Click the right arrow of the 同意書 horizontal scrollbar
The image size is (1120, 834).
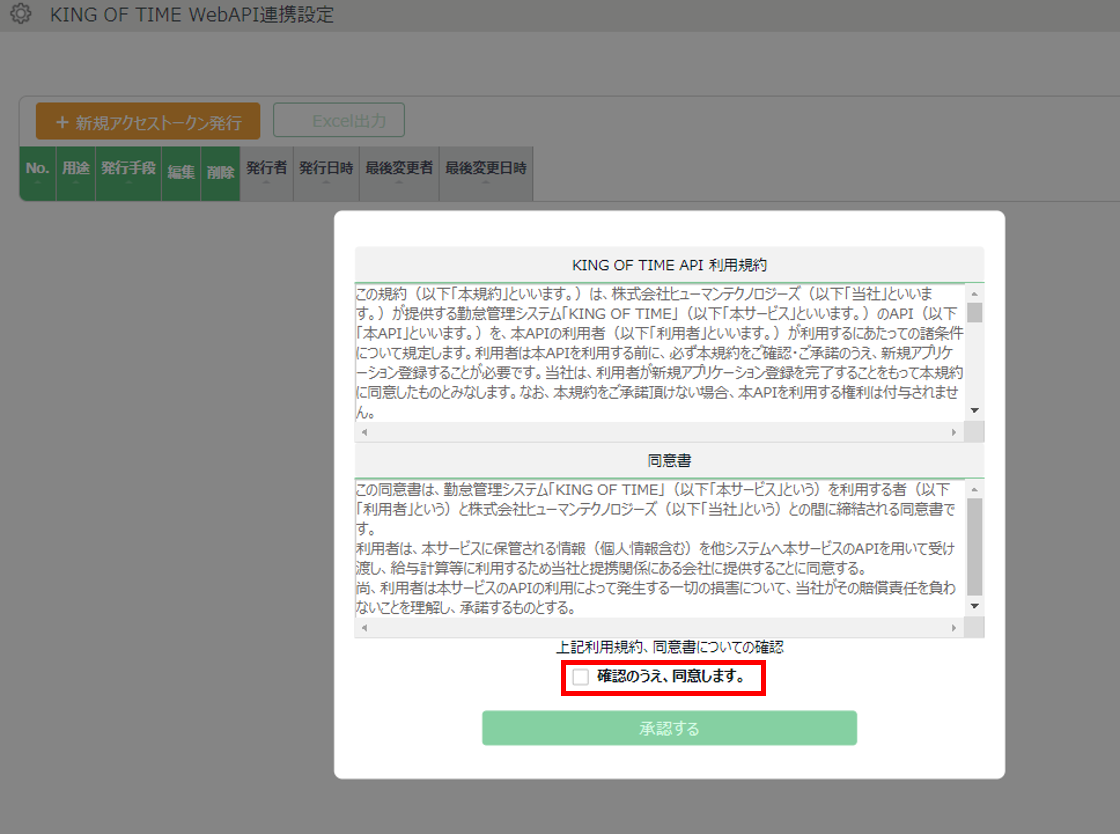pos(954,628)
